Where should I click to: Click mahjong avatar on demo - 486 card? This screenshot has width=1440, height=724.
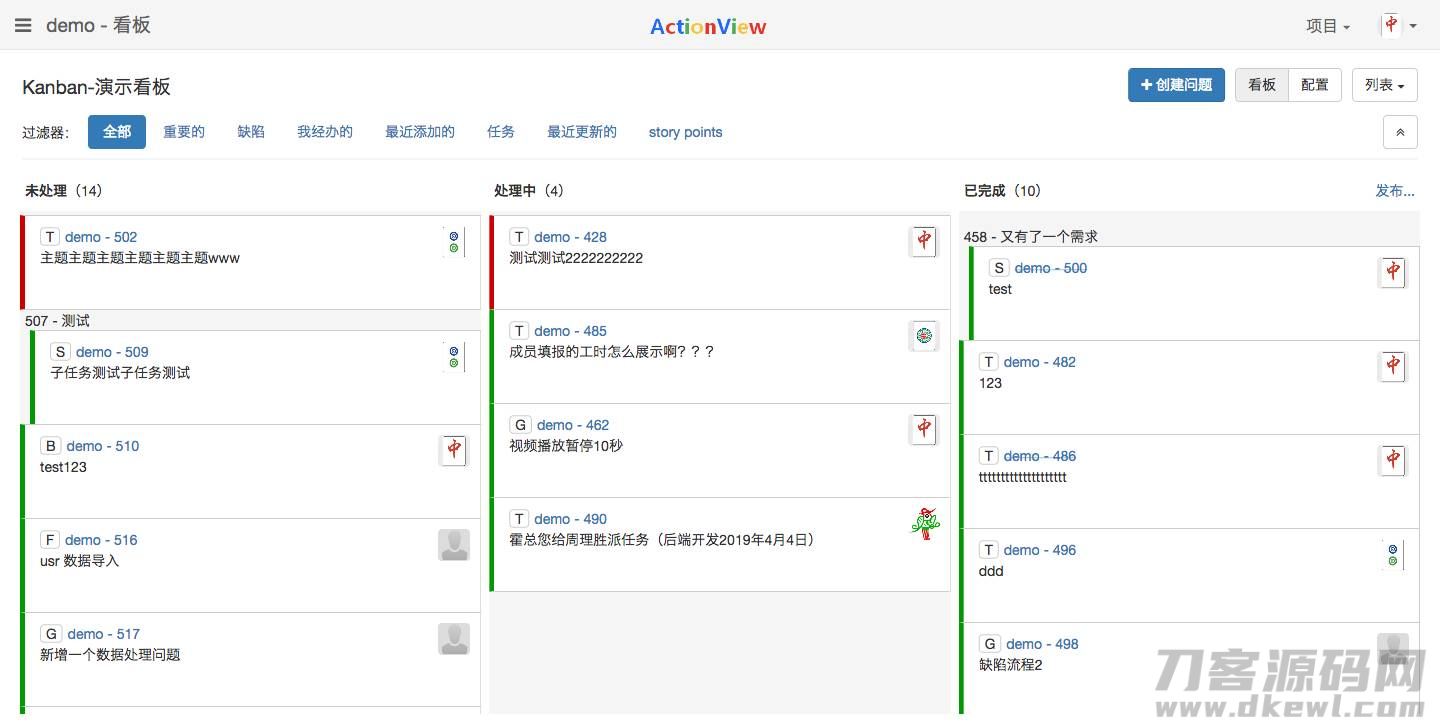pyautogui.click(x=1393, y=461)
